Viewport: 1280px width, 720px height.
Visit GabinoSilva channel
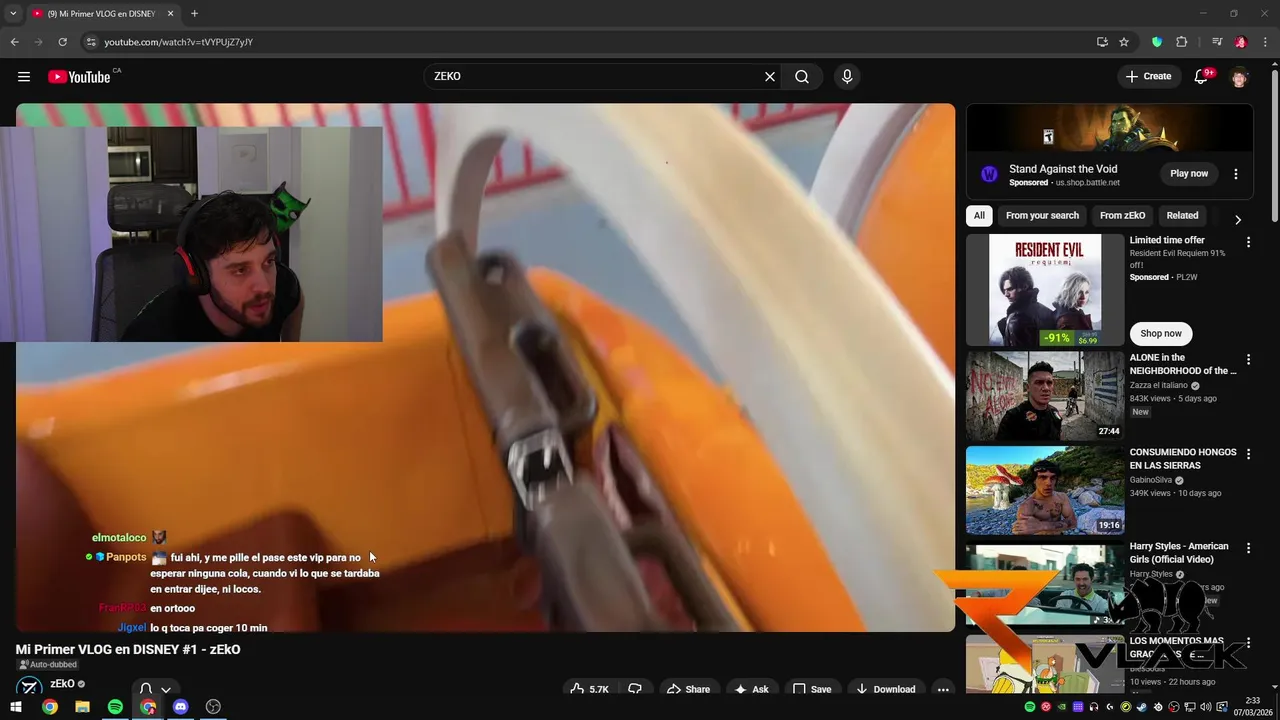(x=1151, y=480)
